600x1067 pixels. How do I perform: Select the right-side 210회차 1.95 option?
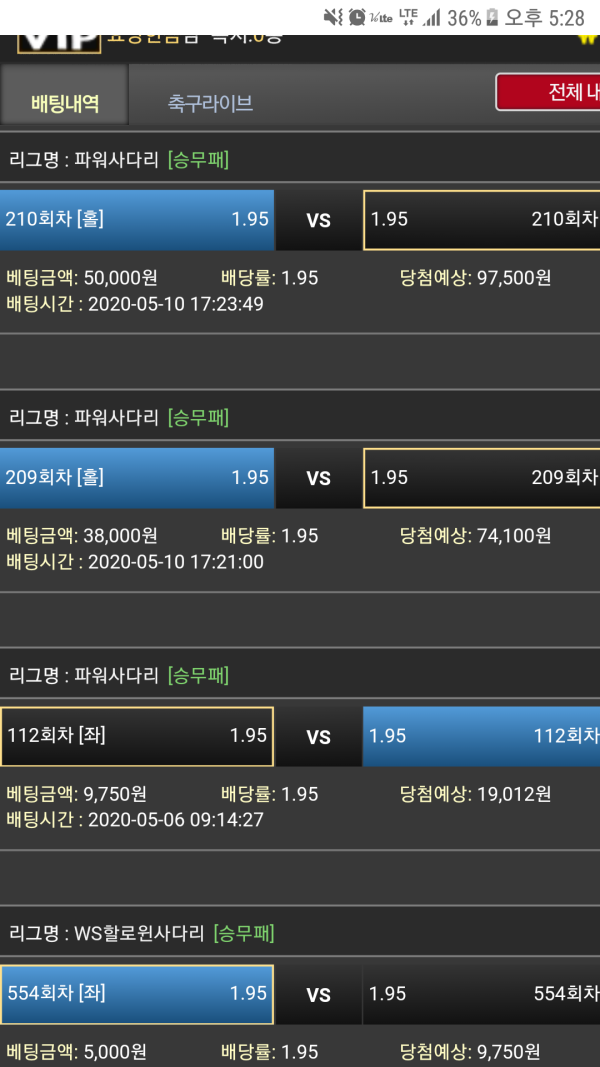pyautogui.click(x=482, y=219)
